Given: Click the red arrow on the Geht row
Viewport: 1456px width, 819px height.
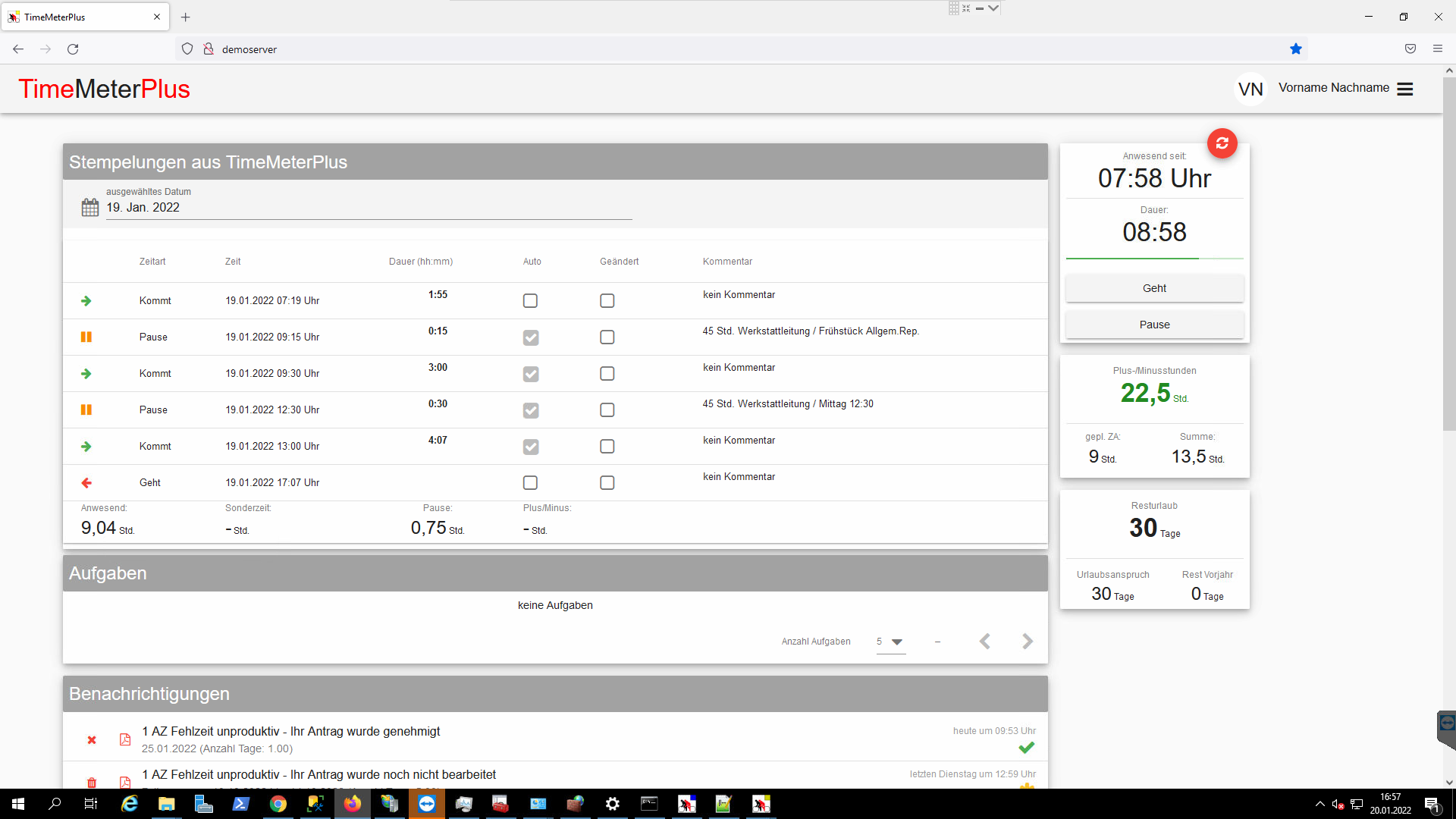Looking at the screenshot, I should tap(86, 482).
